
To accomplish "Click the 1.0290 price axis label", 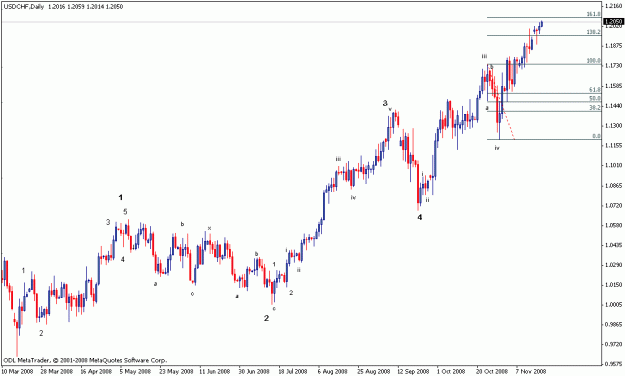I will (614, 265).
